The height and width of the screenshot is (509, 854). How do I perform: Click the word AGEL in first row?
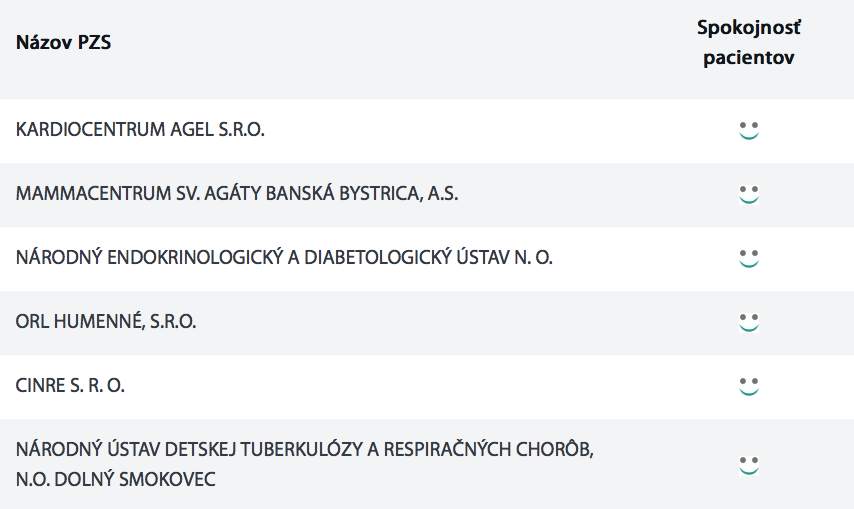[192, 130]
